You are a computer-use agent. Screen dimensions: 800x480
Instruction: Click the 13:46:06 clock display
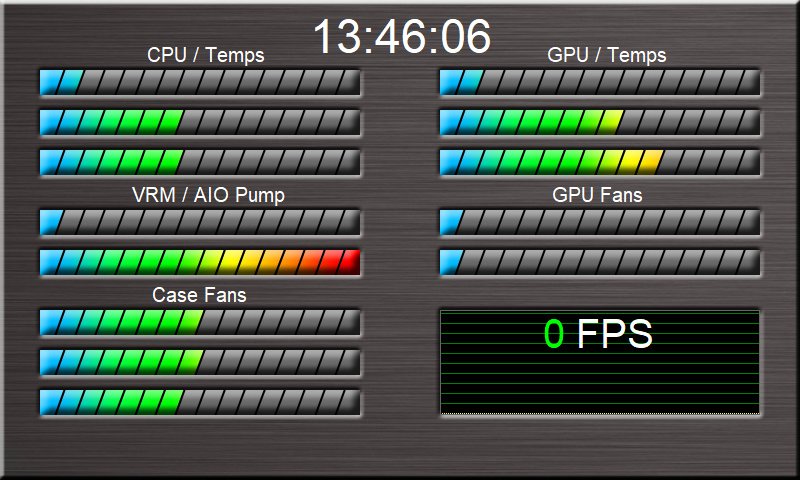pyautogui.click(x=401, y=38)
